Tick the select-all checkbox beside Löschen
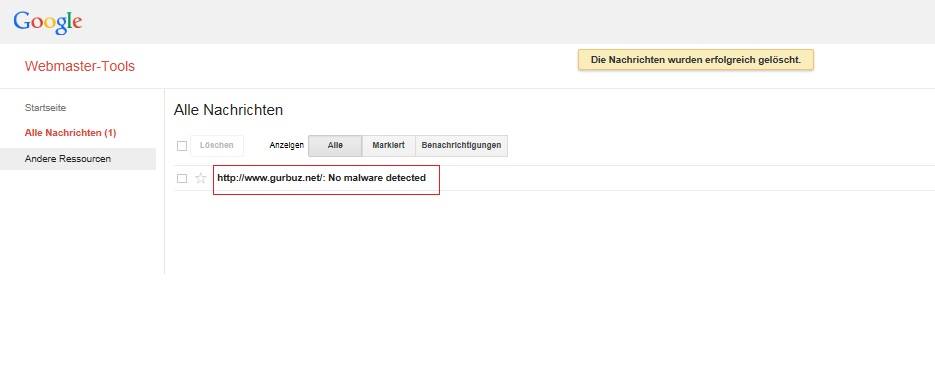 (x=182, y=145)
